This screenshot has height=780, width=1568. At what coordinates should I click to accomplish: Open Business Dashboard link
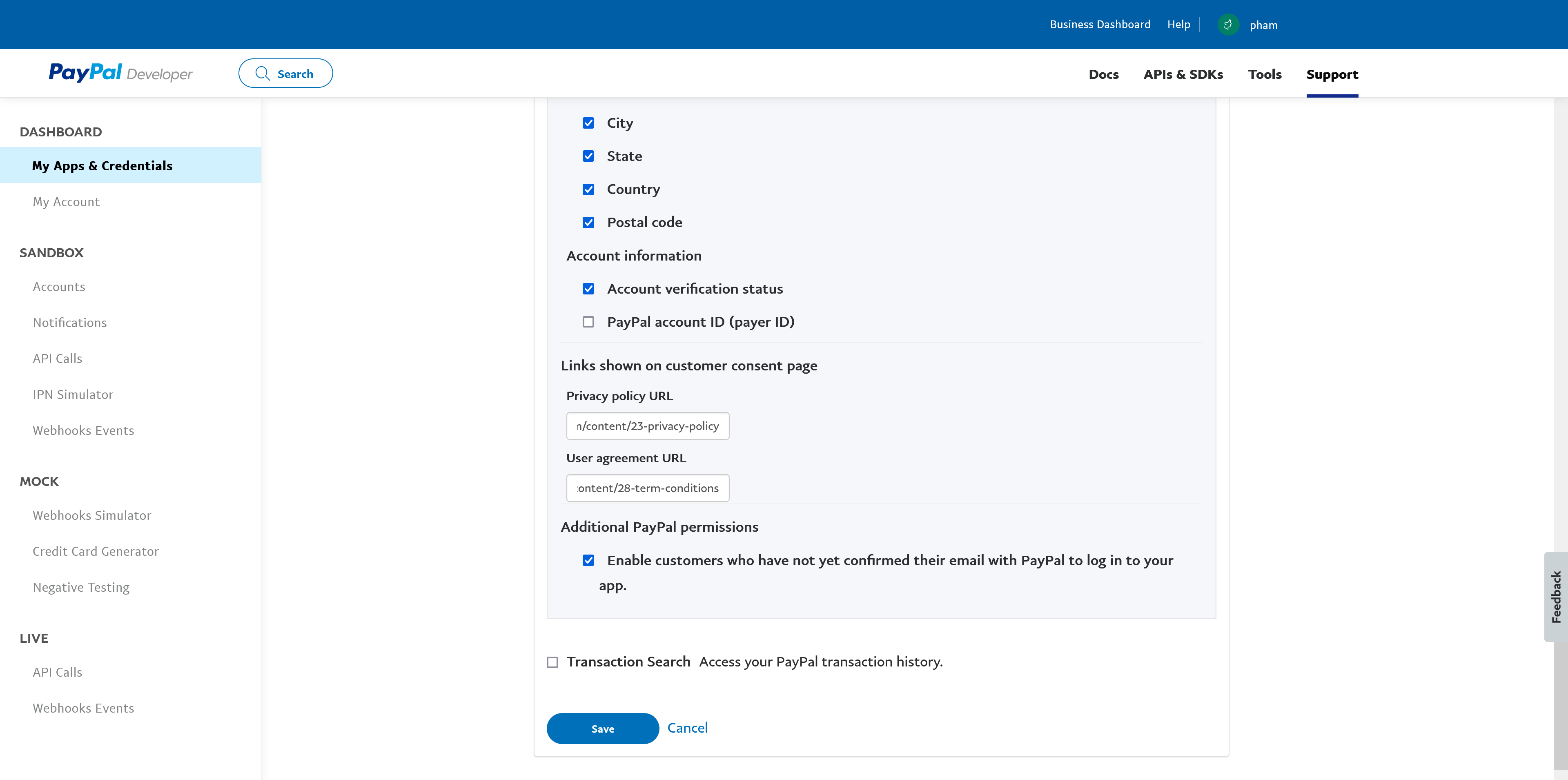(1100, 25)
